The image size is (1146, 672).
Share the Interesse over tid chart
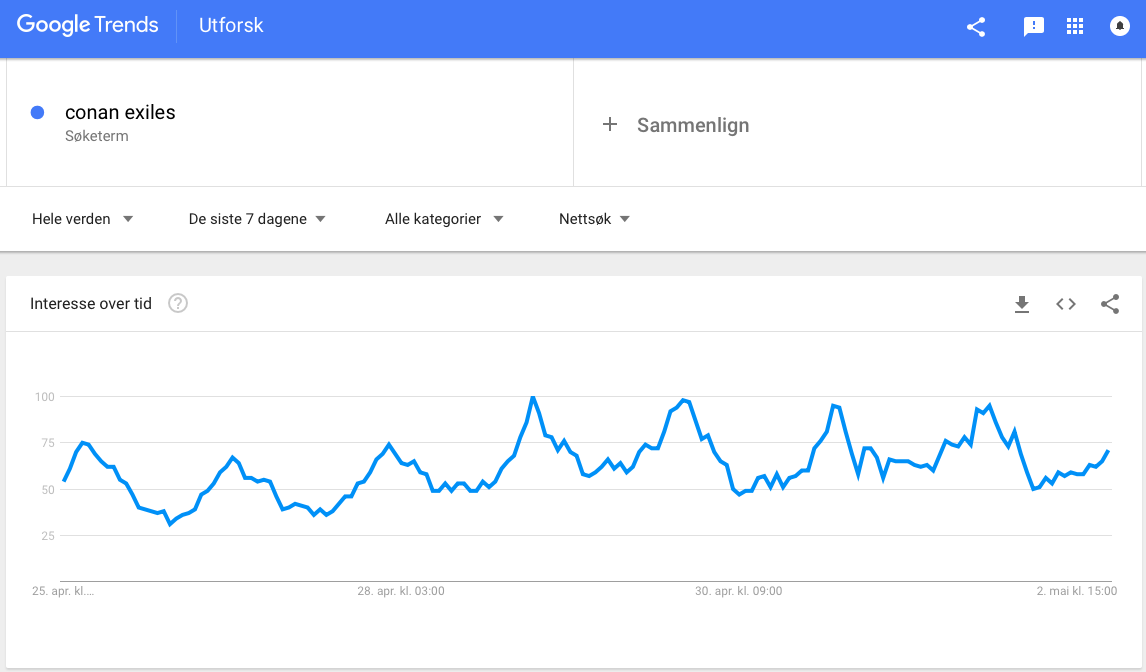point(1109,304)
